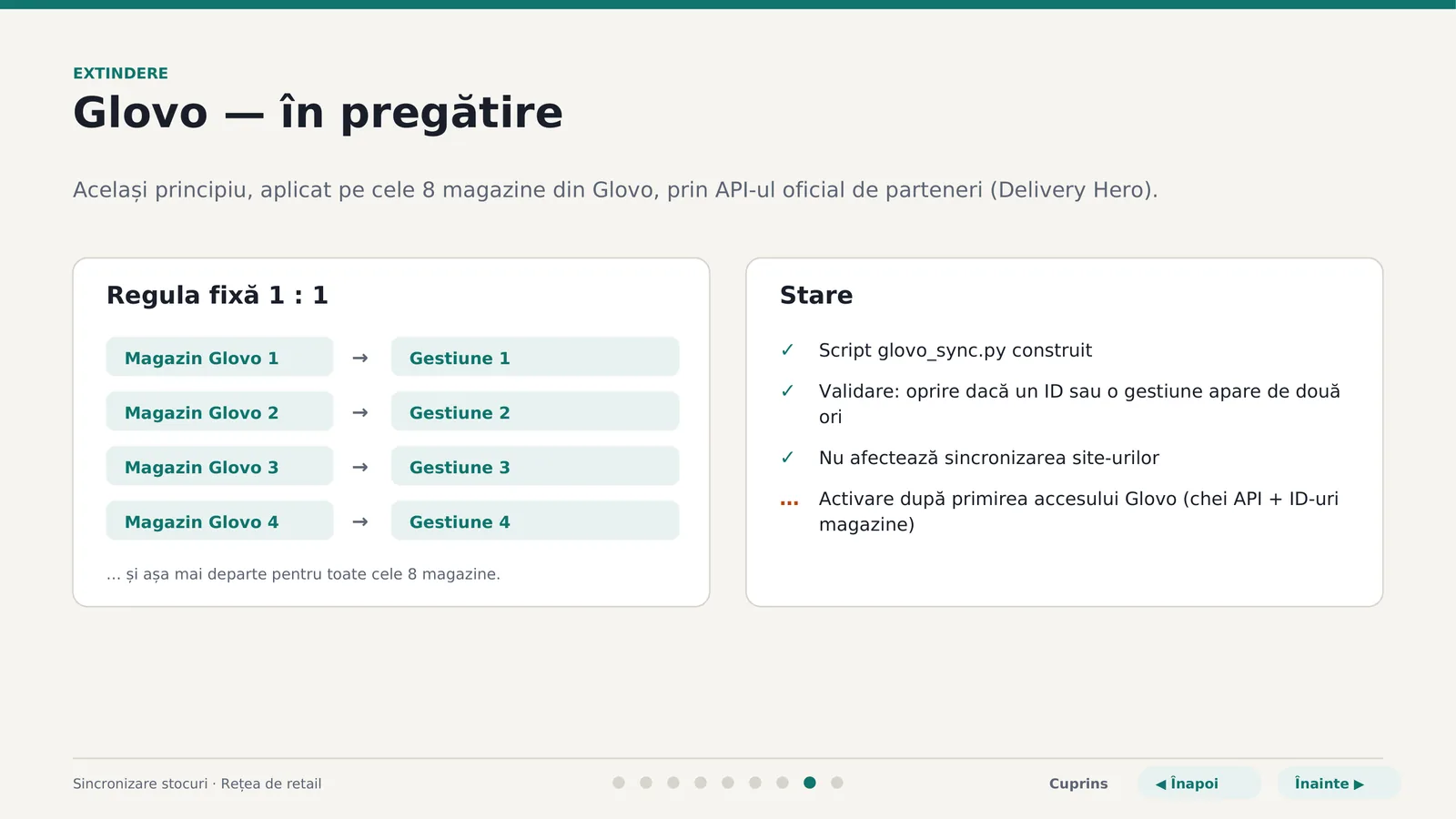Select the Gestiune 1 chip
Viewport: 1456px width, 819px height.
click(535, 357)
